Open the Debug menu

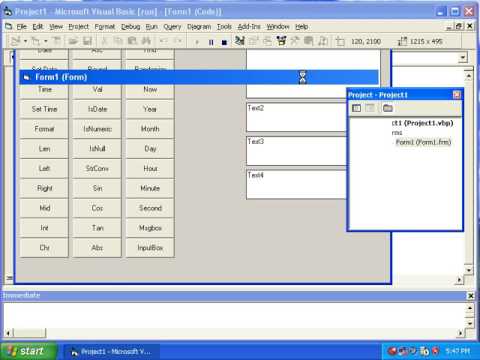coord(130,27)
